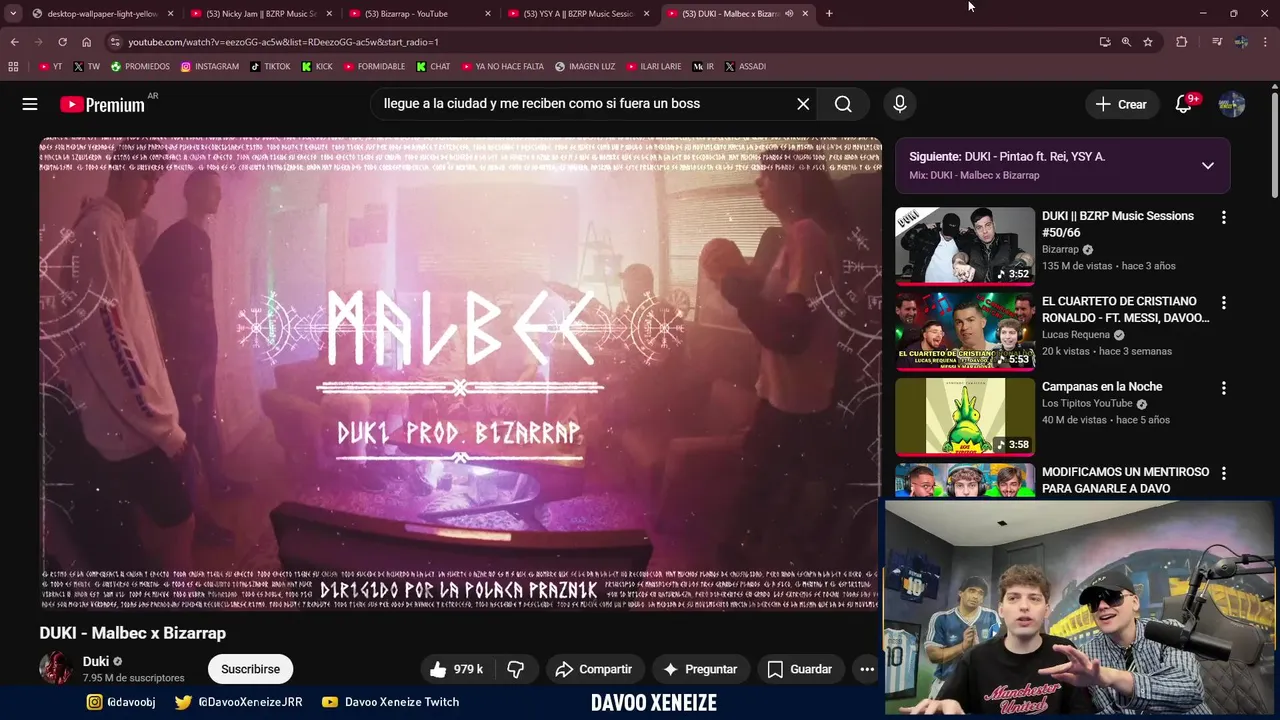This screenshot has height=720, width=1280.
Task: Close the DUKI - Malbec tab
Action: 805,14
